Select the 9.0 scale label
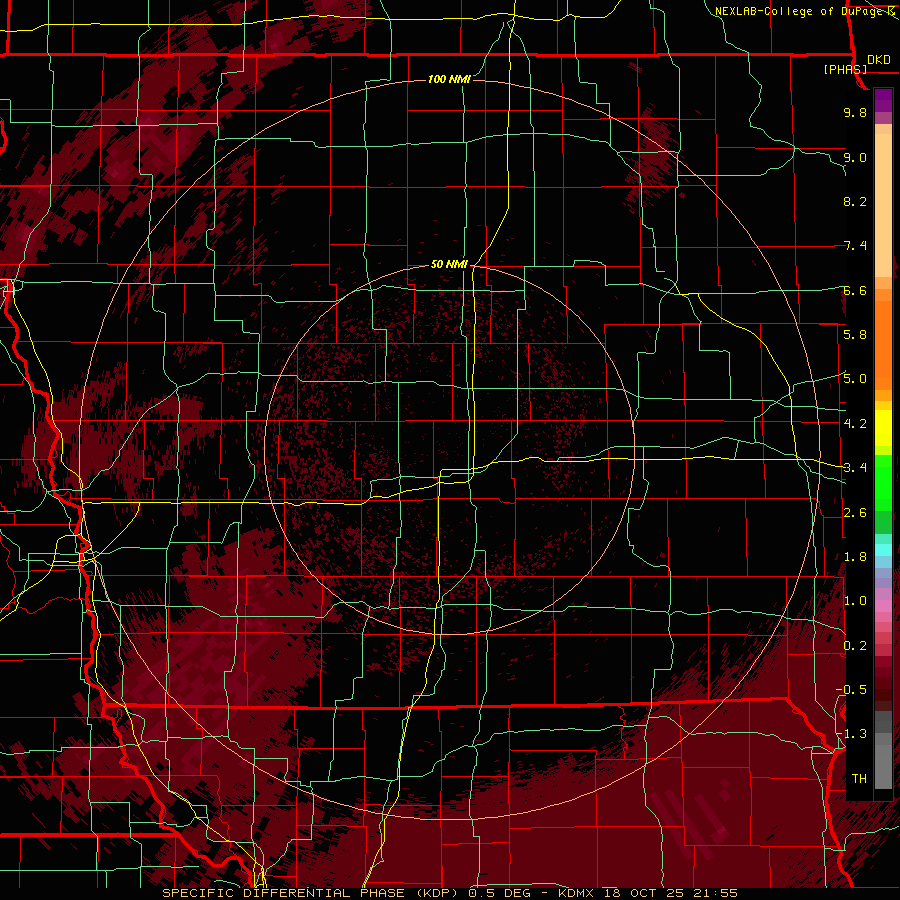The width and height of the screenshot is (900, 900). (x=855, y=157)
